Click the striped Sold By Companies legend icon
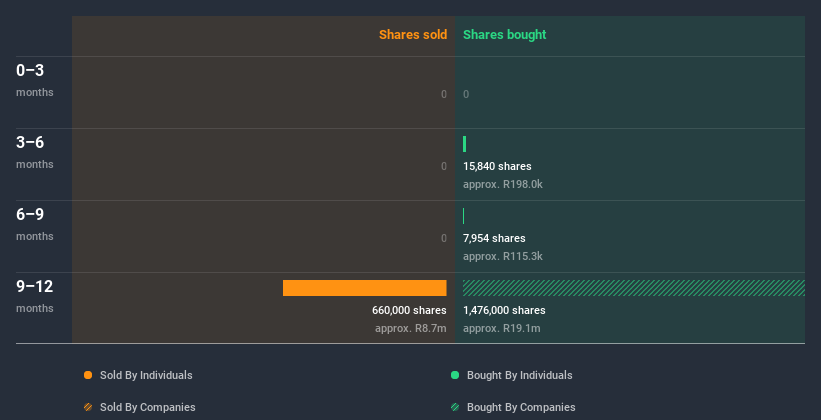Screen dimensions: 821x420 tap(88, 407)
